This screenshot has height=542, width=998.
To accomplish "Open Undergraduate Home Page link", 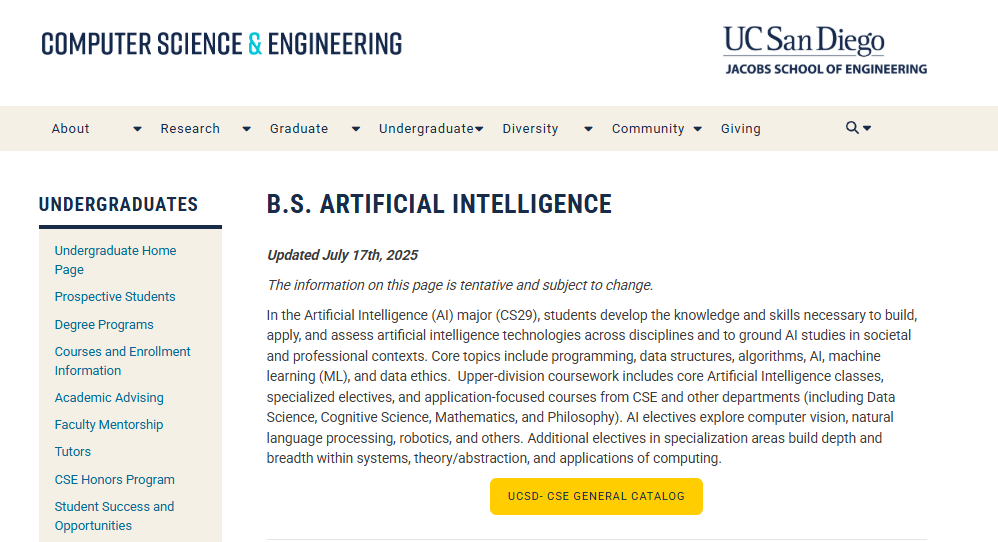I will coord(115,260).
